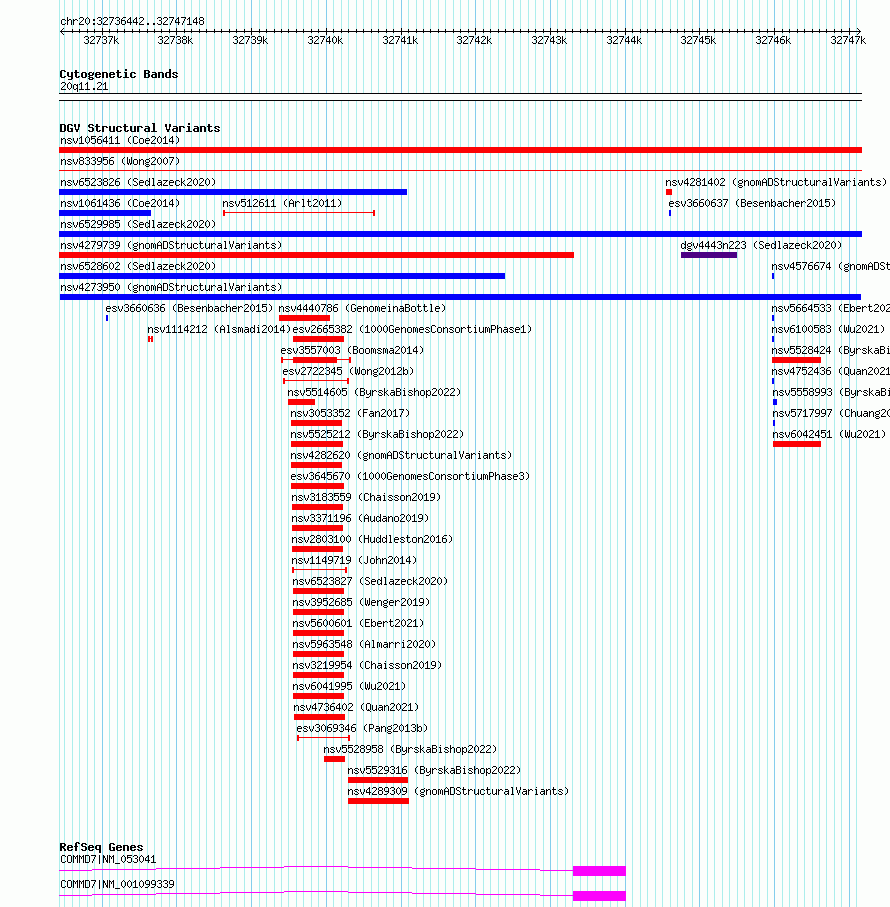Select nsv5528424 variant label
The width and height of the screenshot is (890, 907).
(x=830, y=351)
